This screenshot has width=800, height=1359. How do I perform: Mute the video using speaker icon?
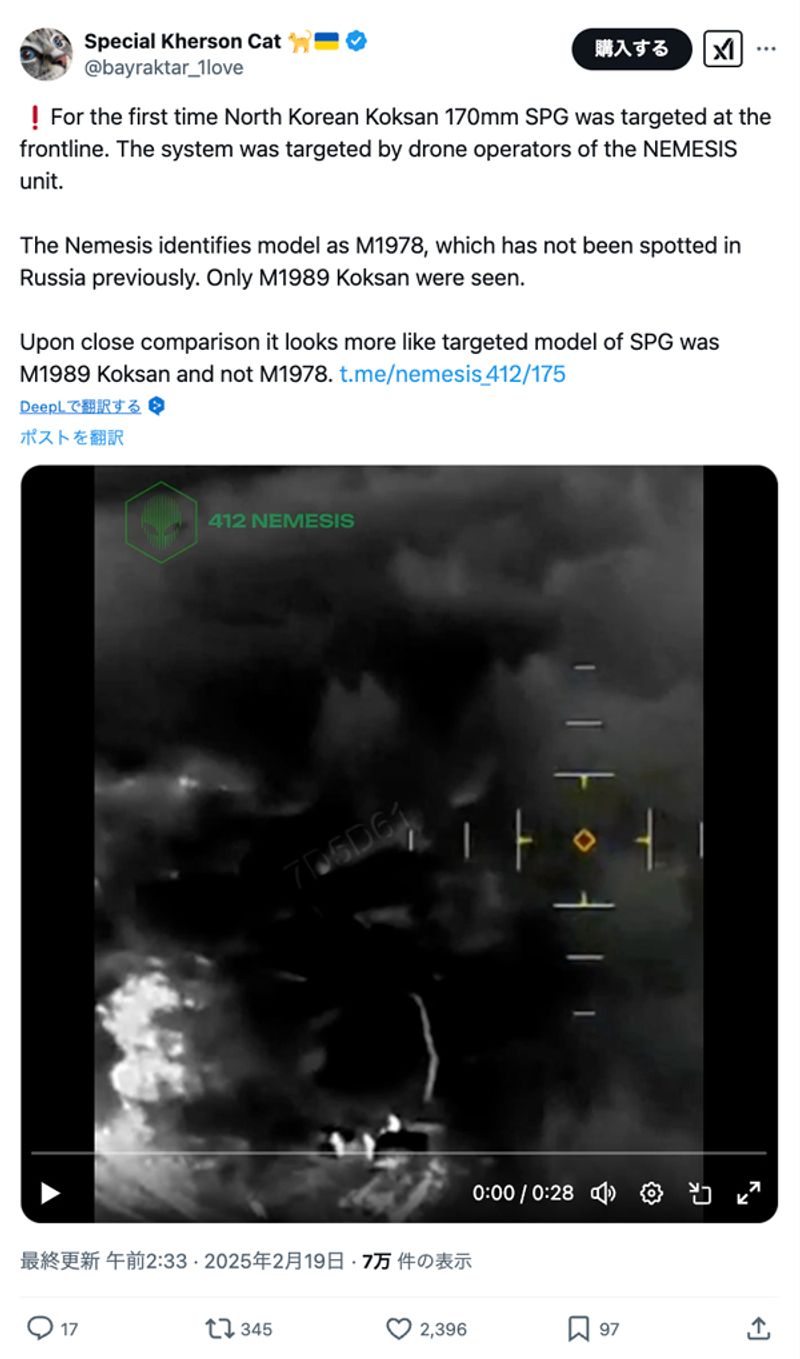coord(603,1193)
